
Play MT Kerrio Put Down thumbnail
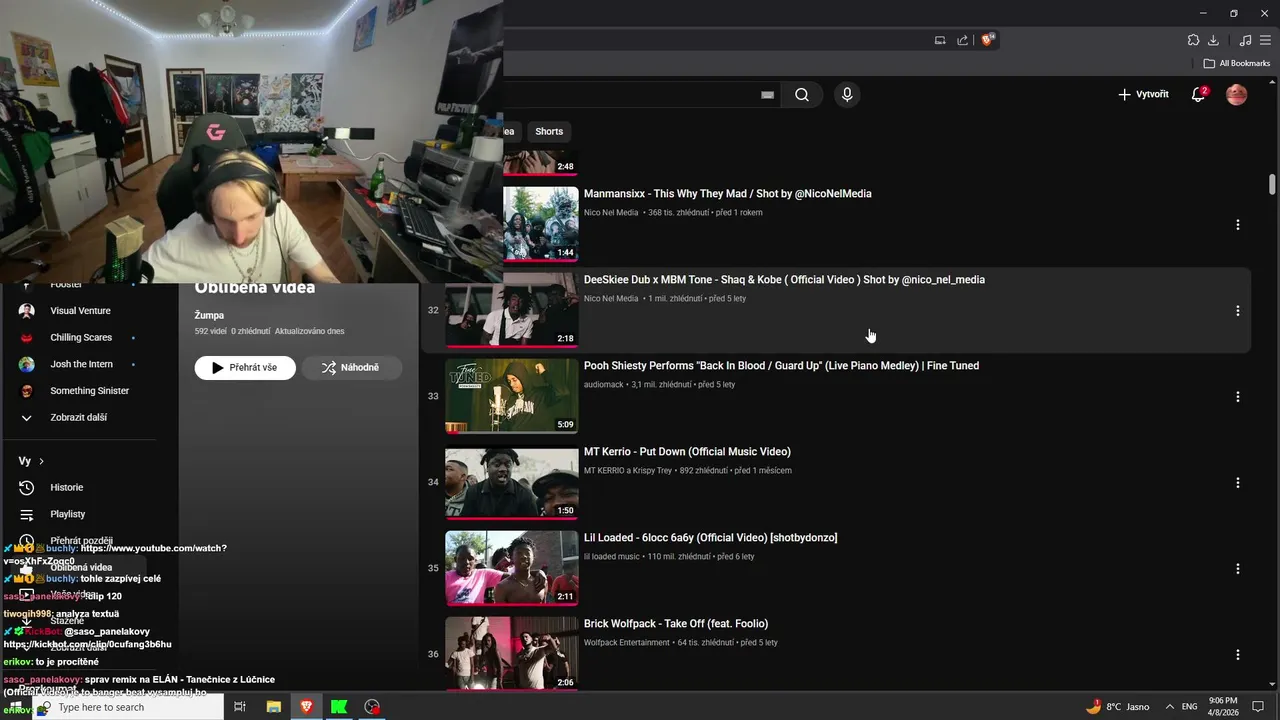click(x=512, y=482)
